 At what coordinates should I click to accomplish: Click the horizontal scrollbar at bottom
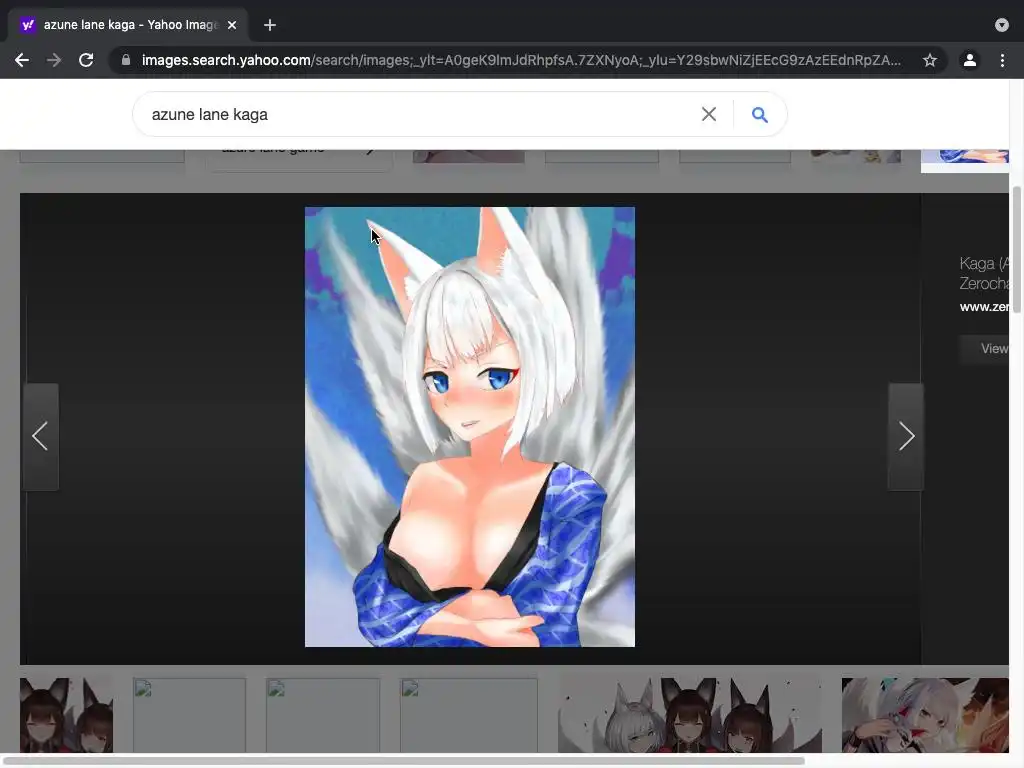point(402,761)
